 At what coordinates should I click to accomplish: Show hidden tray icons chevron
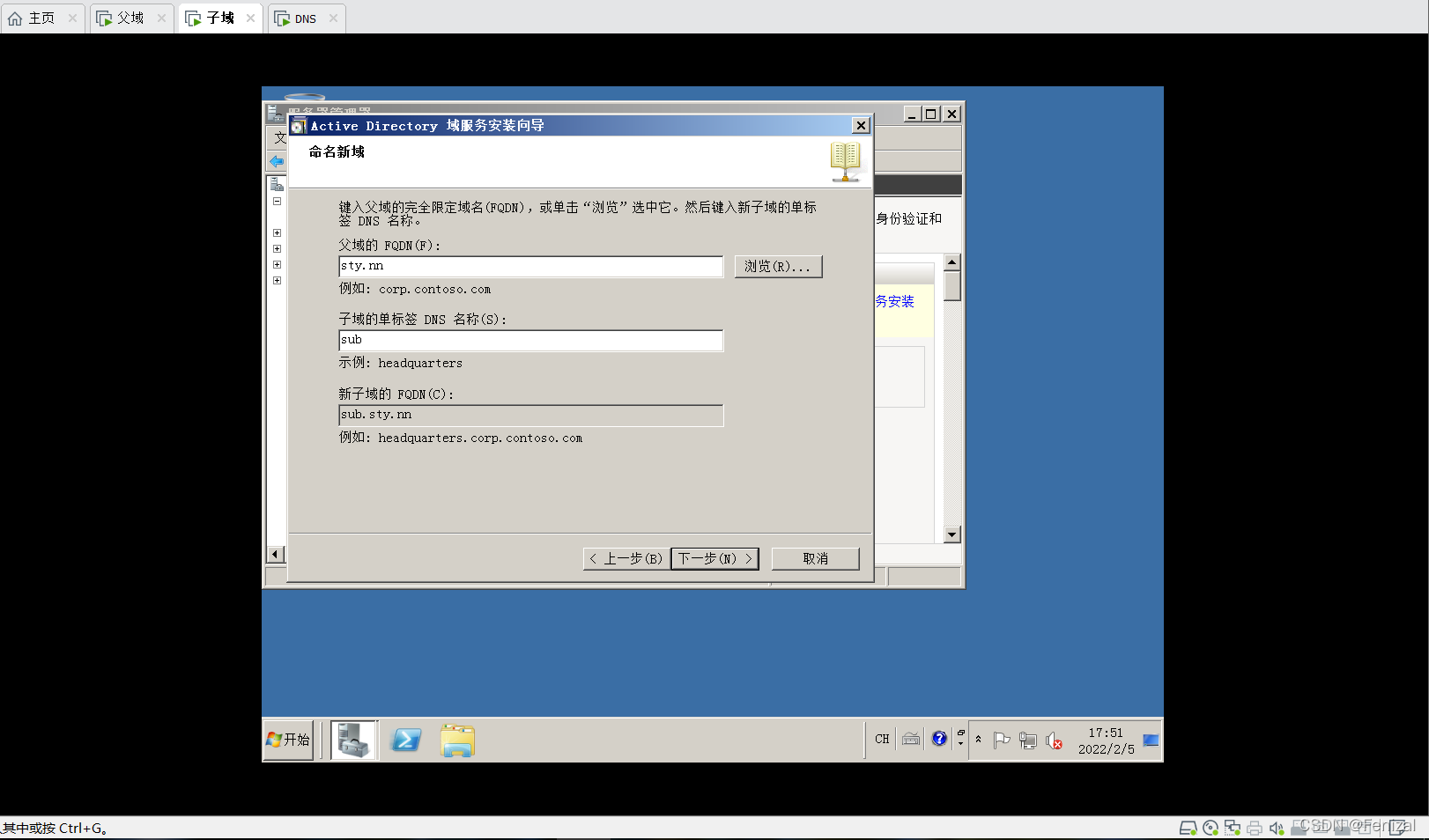[x=978, y=740]
